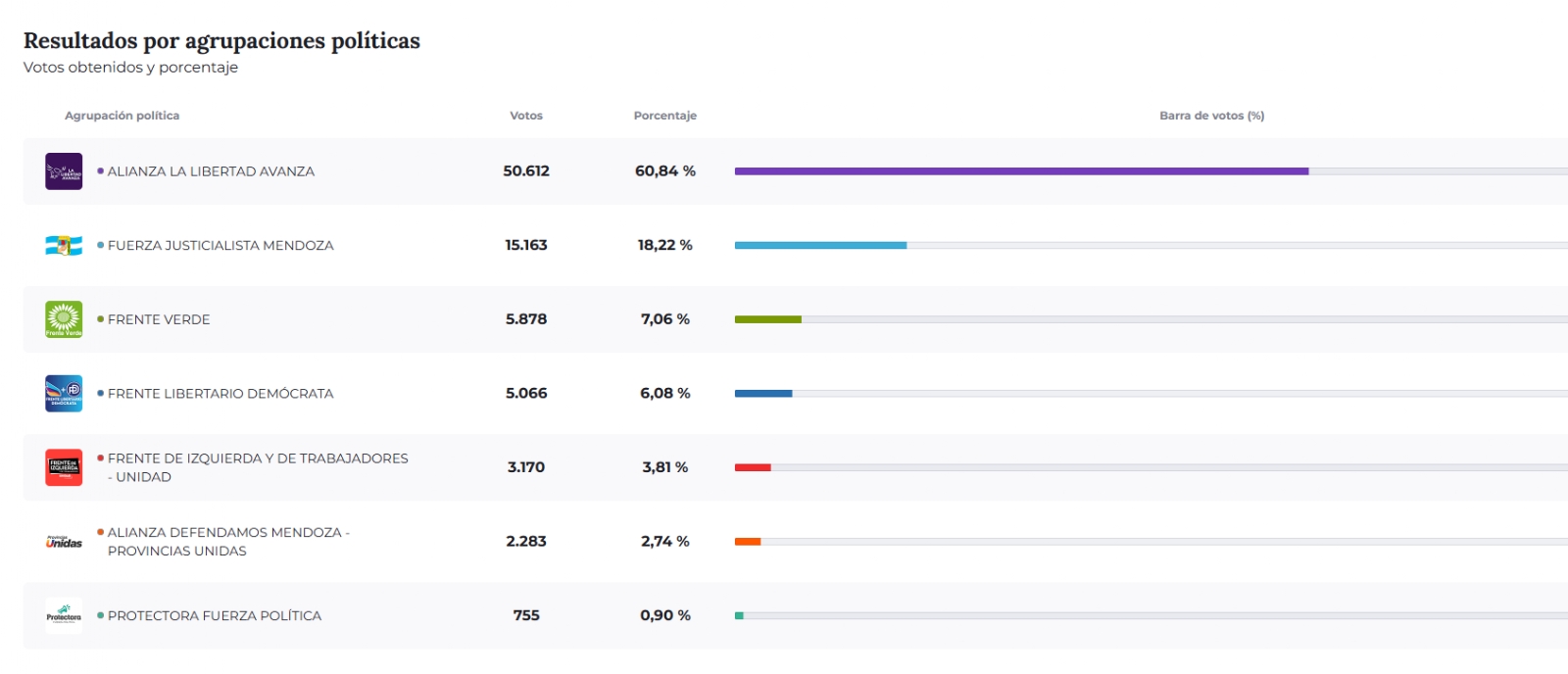This screenshot has width=1568, height=674.
Task: Select the Provincias Unidas logo
Action: [64, 542]
